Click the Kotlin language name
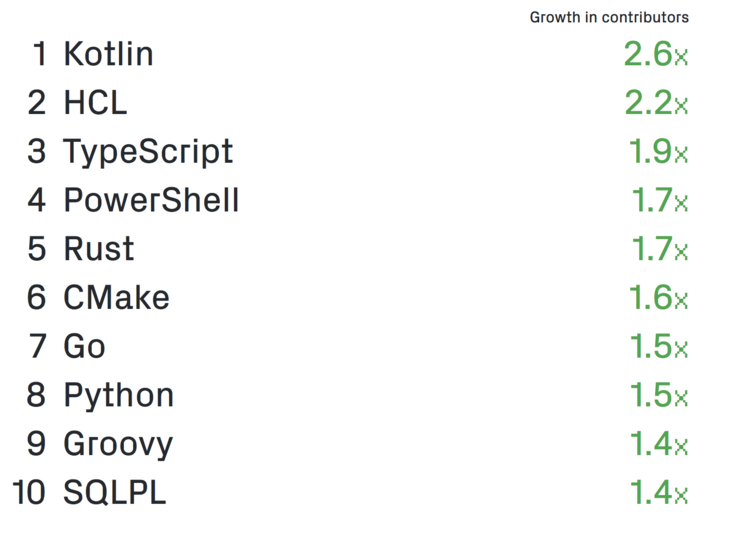 pos(109,54)
